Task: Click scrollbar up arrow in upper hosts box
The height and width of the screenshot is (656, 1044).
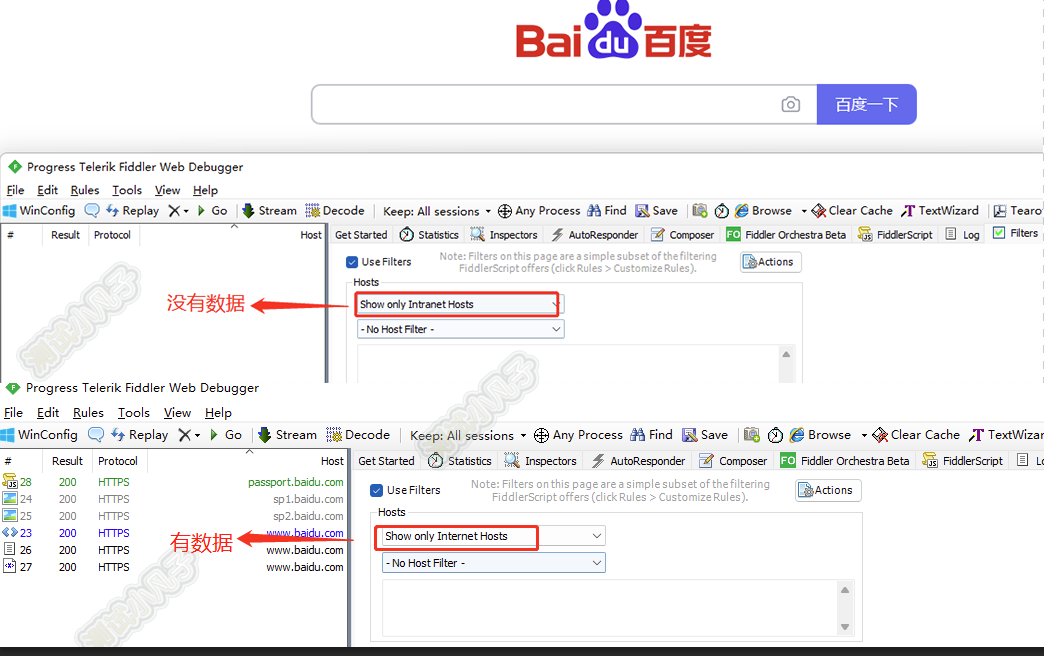Action: [786, 354]
